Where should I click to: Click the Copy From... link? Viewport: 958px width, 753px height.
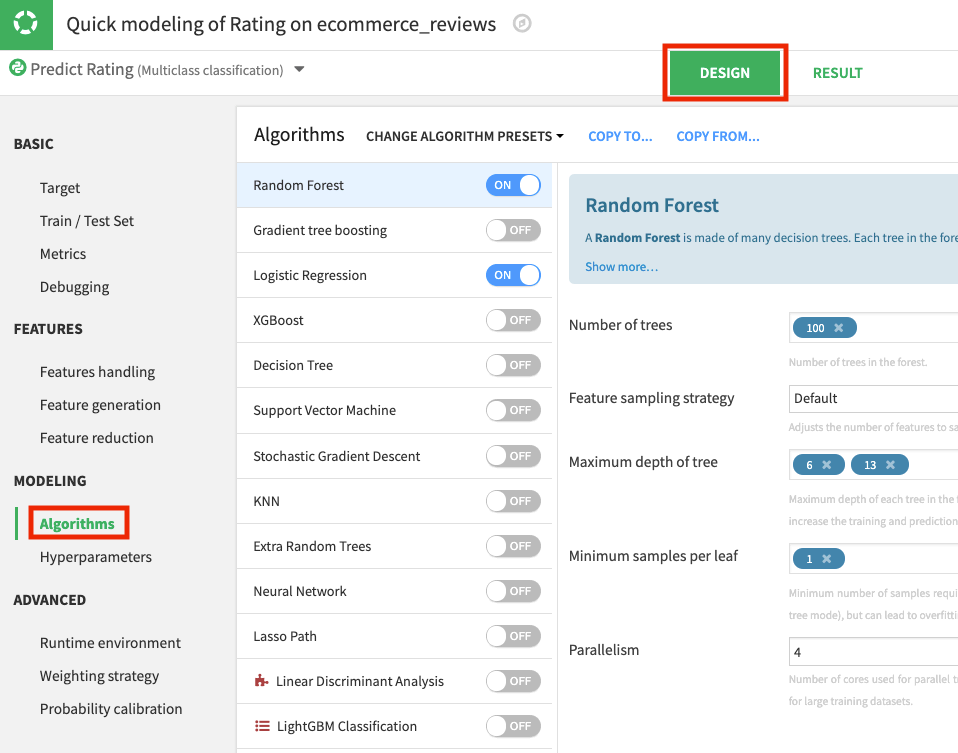tap(718, 136)
